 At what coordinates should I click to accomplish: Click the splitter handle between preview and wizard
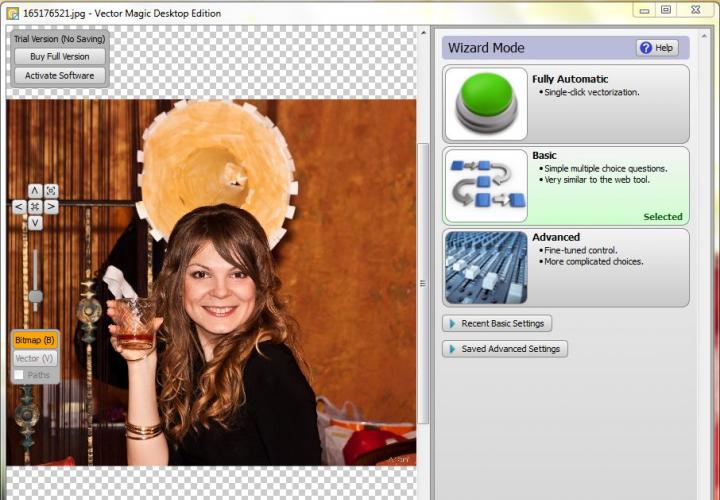(430, 282)
